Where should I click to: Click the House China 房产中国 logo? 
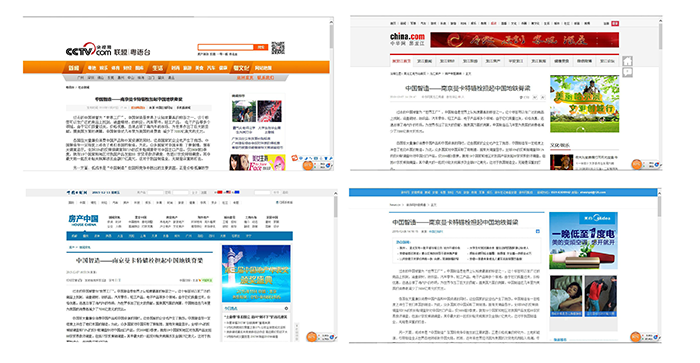83,221
